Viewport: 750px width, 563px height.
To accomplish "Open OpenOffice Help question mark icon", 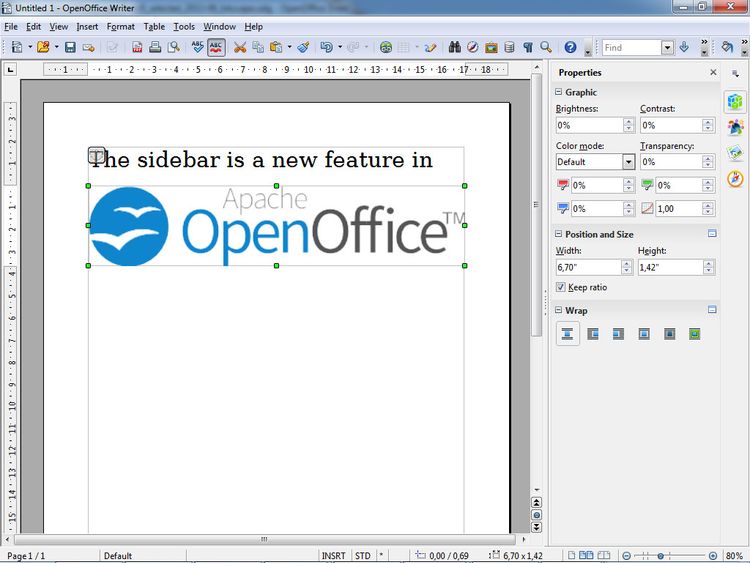I will point(570,47).
